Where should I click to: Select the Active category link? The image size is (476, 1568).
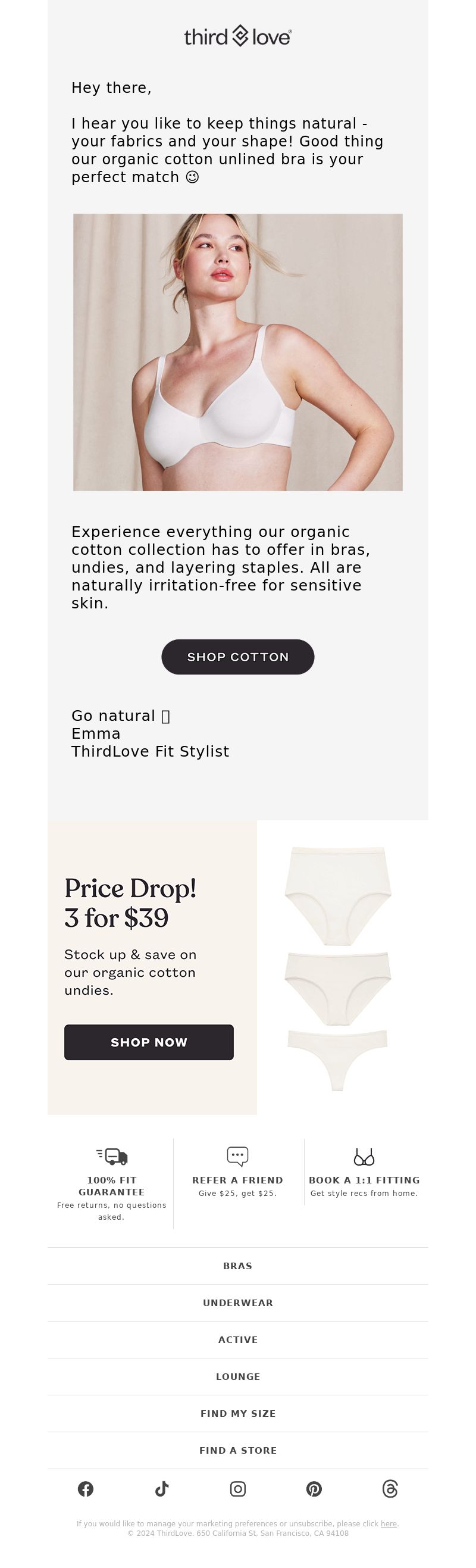(x=238, y=1339)
